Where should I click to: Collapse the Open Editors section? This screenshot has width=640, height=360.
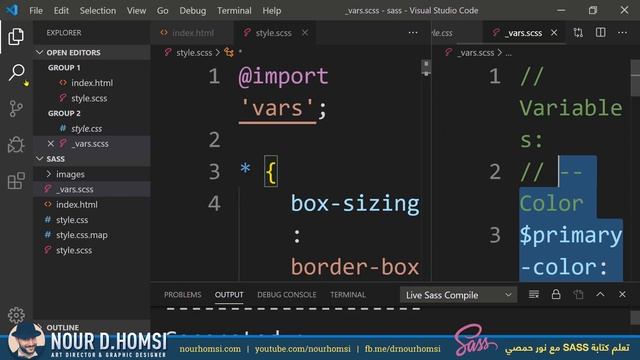coord(92,52)
